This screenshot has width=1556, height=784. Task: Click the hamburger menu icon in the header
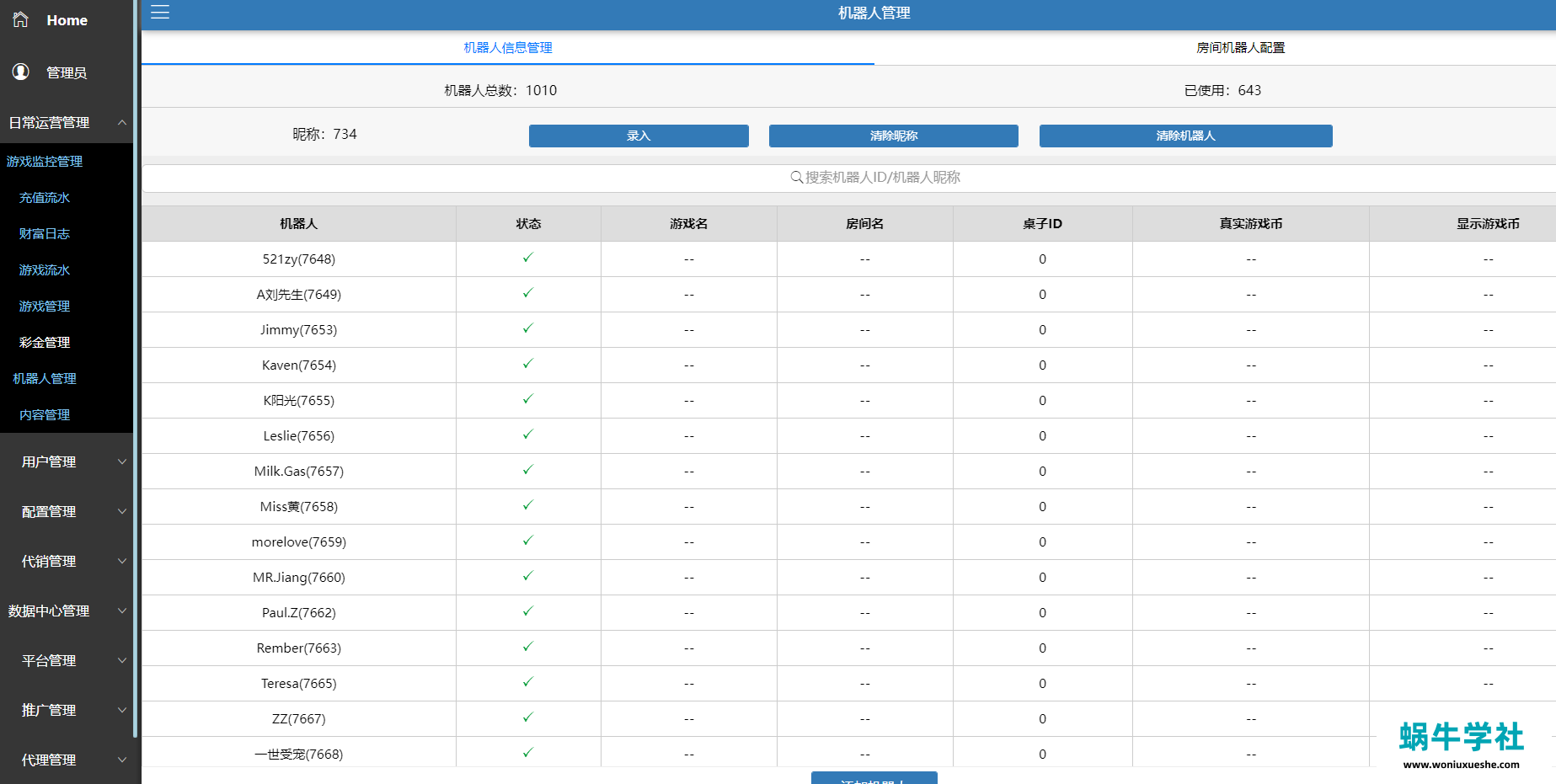pos(159,13)
